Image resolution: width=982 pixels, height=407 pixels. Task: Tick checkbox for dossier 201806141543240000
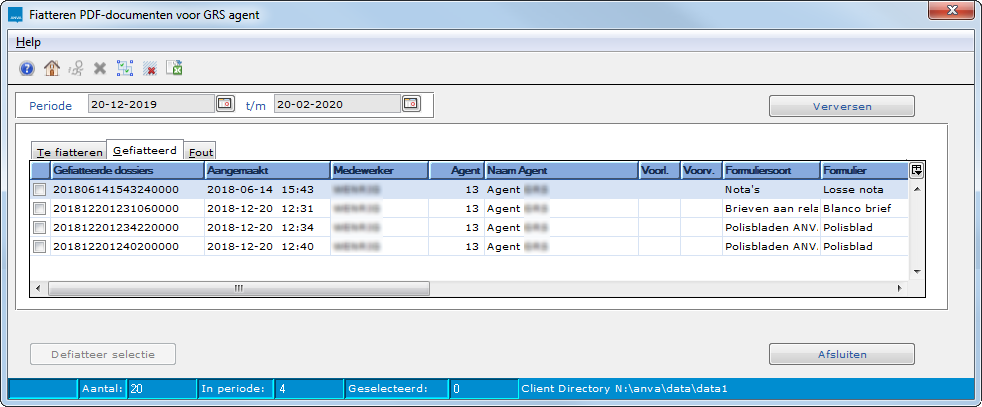click(x=40, y=189)
